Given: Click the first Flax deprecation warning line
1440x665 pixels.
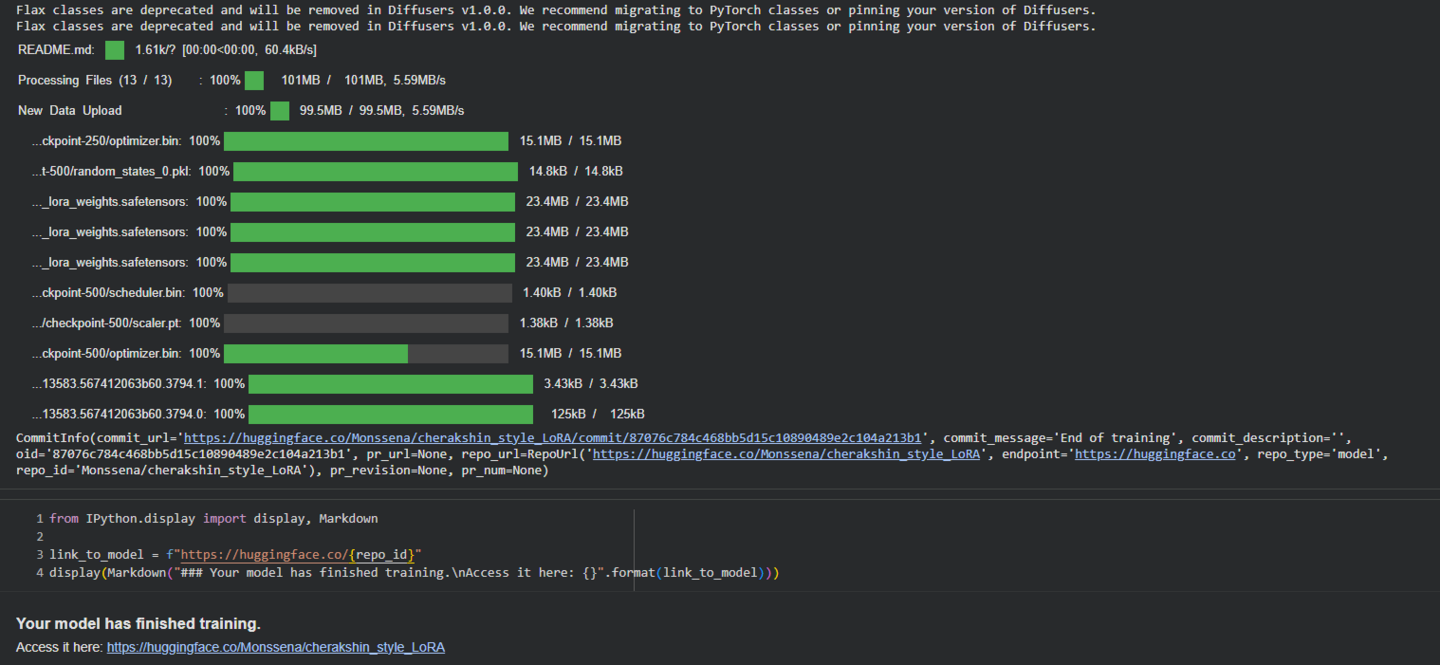Looking at the screenshot, I should pyautogui.click(x=555, y=10).
